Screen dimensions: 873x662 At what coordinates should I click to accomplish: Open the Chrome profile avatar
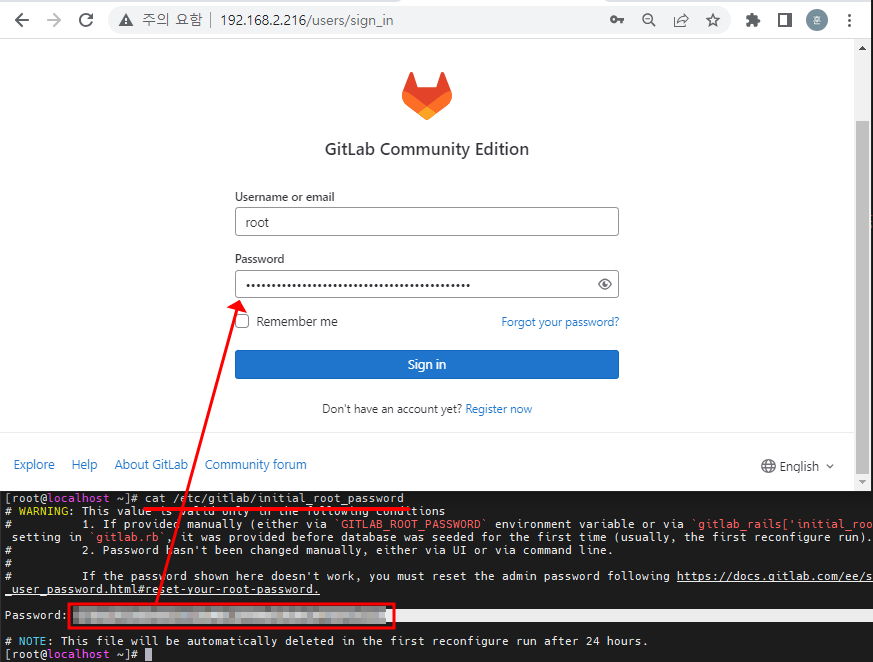pyautogui.click(x=817, y=21)
